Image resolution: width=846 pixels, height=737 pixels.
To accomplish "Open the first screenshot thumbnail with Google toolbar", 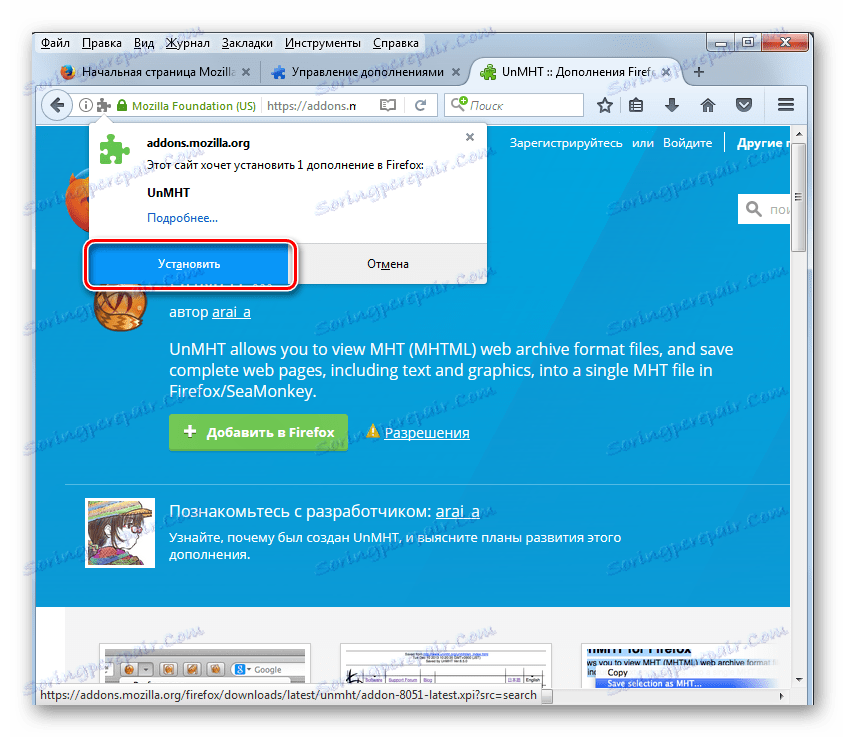I will [205, 665].
